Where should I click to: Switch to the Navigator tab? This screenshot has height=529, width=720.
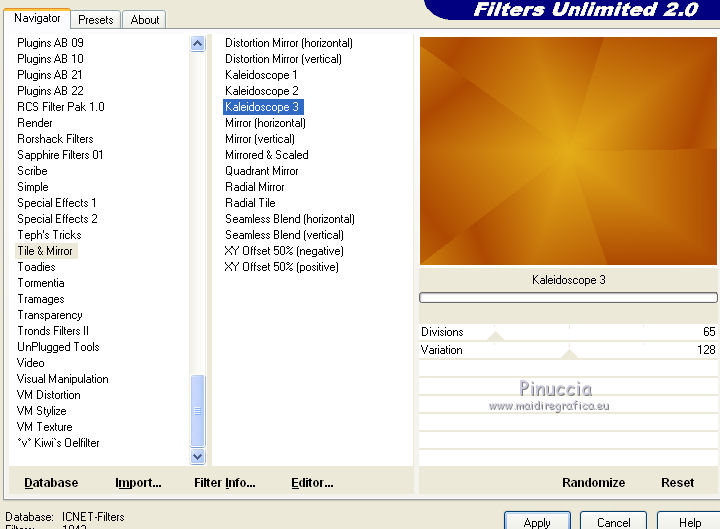coord(37,18)
